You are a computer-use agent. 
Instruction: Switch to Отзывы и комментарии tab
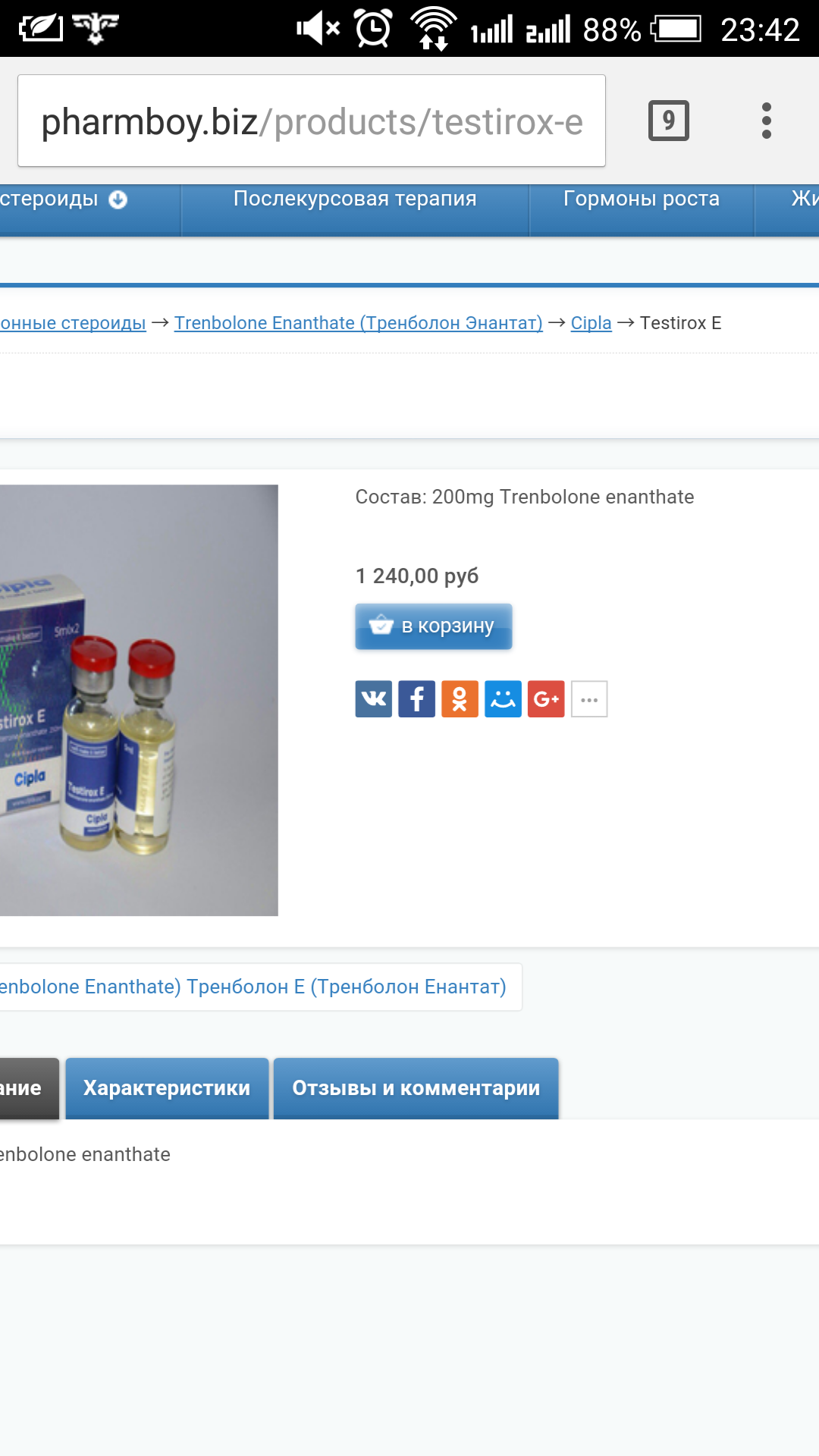(416, 1088)
